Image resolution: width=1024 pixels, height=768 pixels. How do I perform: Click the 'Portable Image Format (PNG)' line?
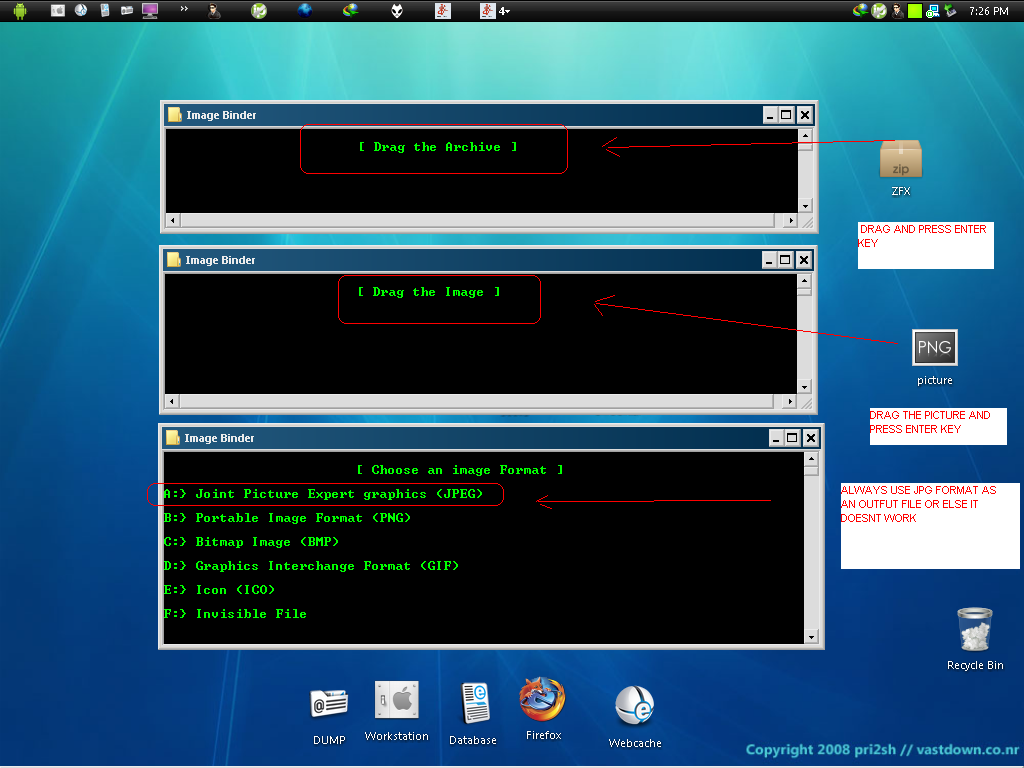point(287,518)
